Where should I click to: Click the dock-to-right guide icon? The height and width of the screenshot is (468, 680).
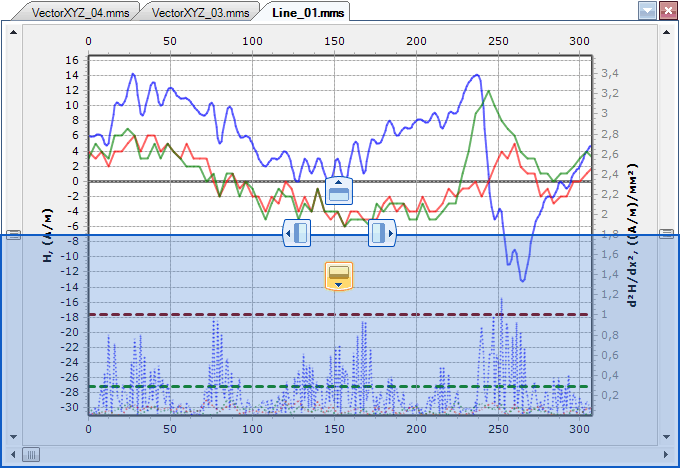[x=382, y=233]
